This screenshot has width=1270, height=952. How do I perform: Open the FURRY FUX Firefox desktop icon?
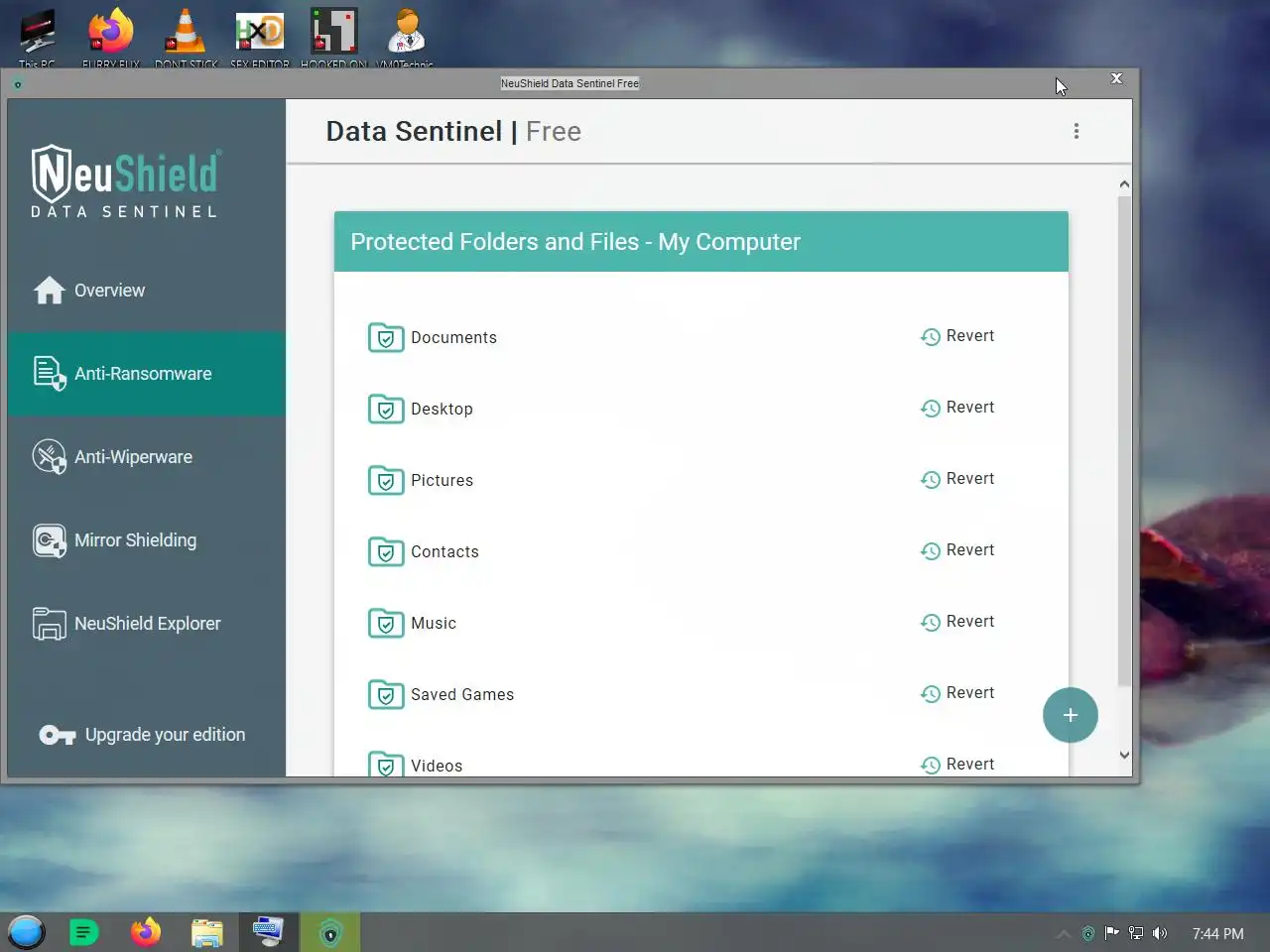111,38
